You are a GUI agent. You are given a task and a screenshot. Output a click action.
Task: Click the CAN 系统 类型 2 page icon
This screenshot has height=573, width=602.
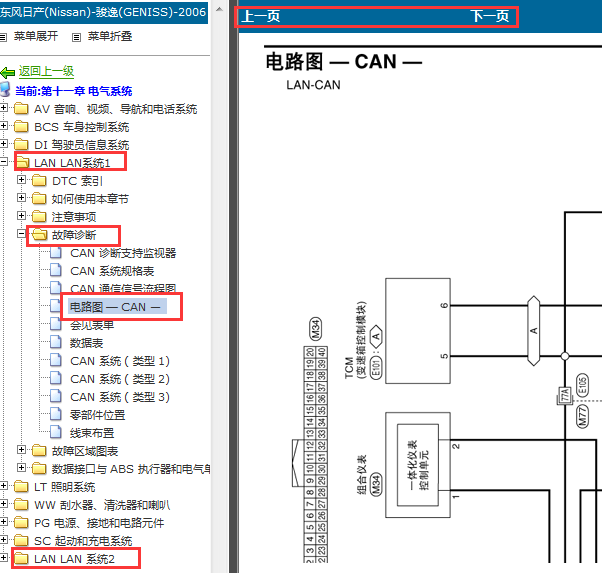coord(56,378)
